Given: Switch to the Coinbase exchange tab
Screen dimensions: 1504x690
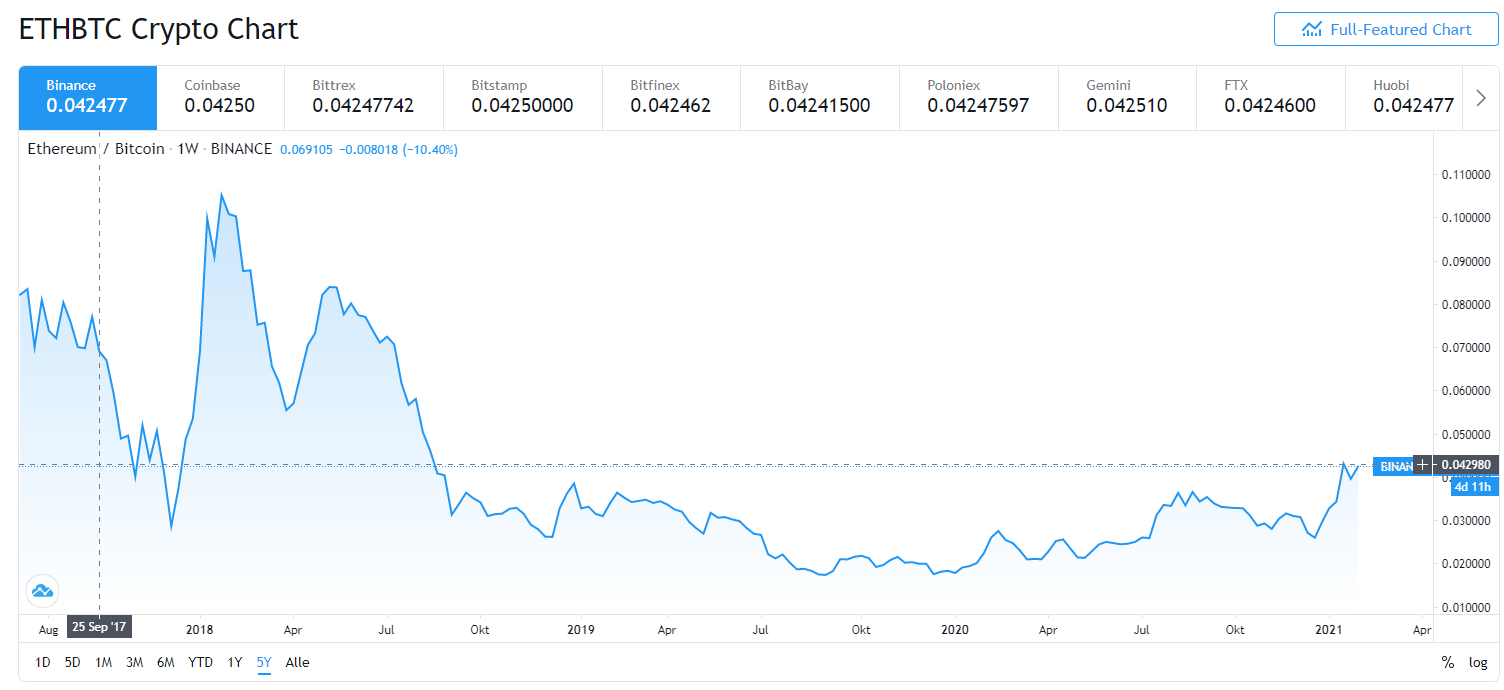Looking at the screenshot, I should [220, 97].
